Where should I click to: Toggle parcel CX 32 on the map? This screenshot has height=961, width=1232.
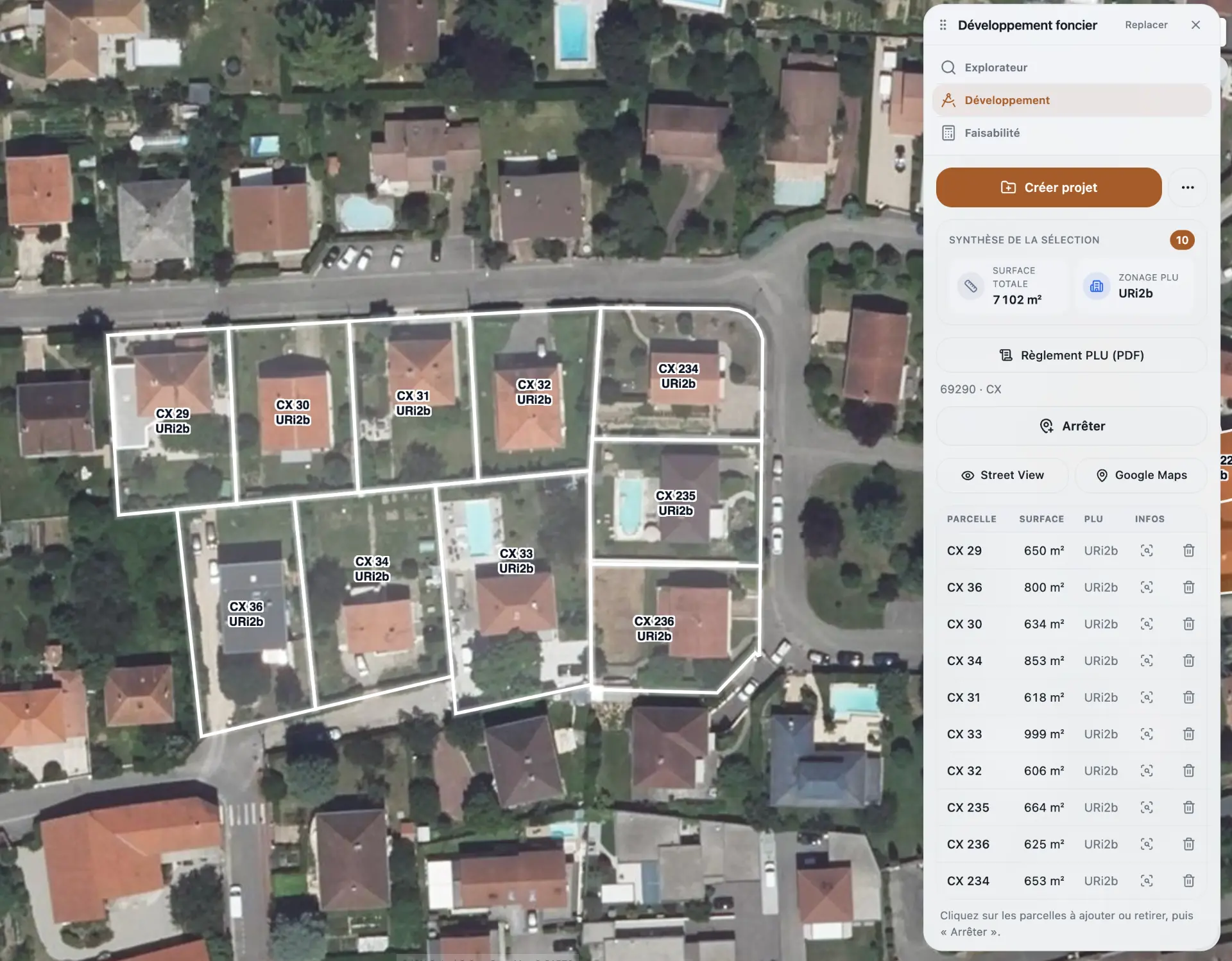(534, 392)
